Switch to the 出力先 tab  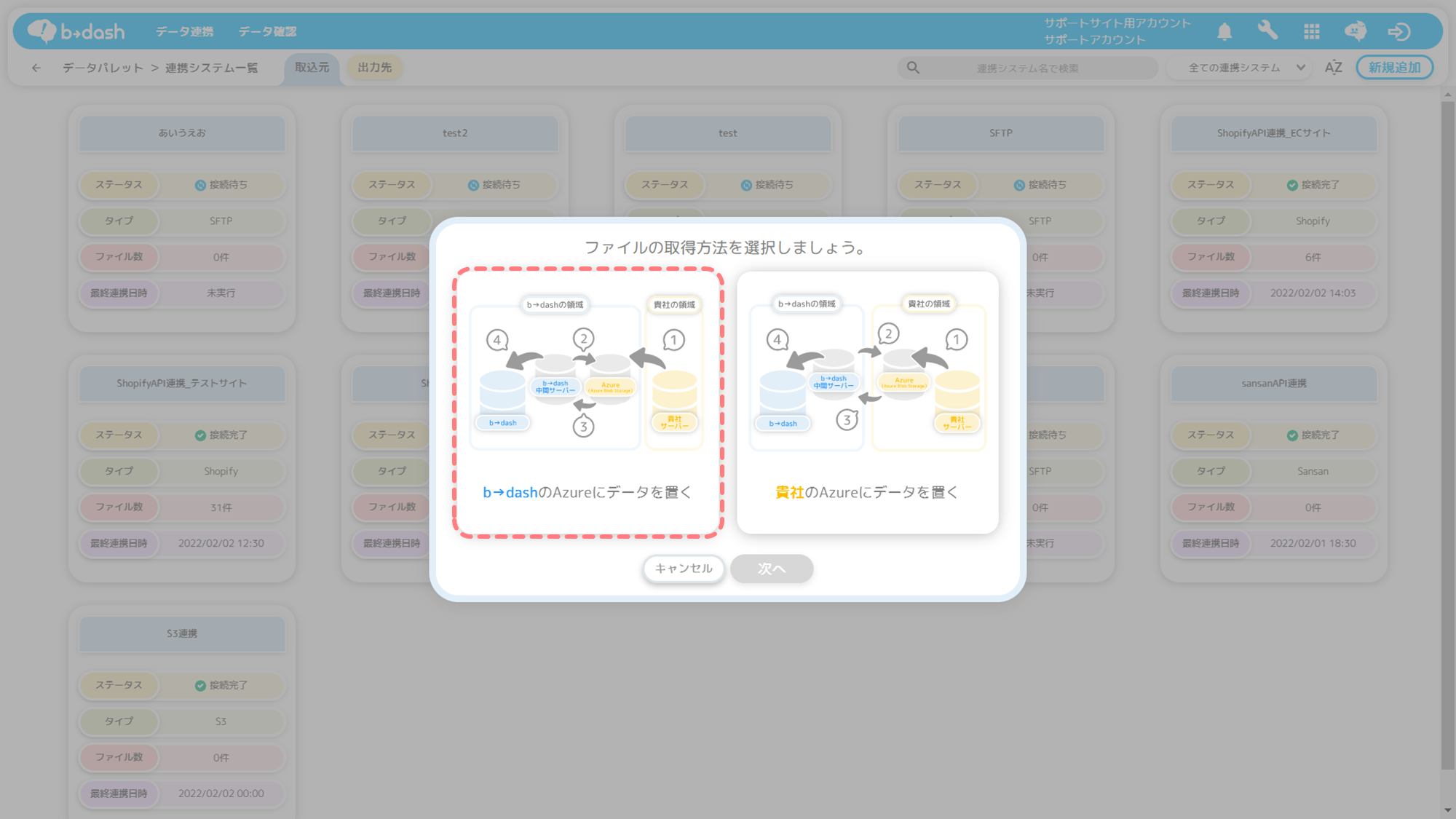click(375, 68)
